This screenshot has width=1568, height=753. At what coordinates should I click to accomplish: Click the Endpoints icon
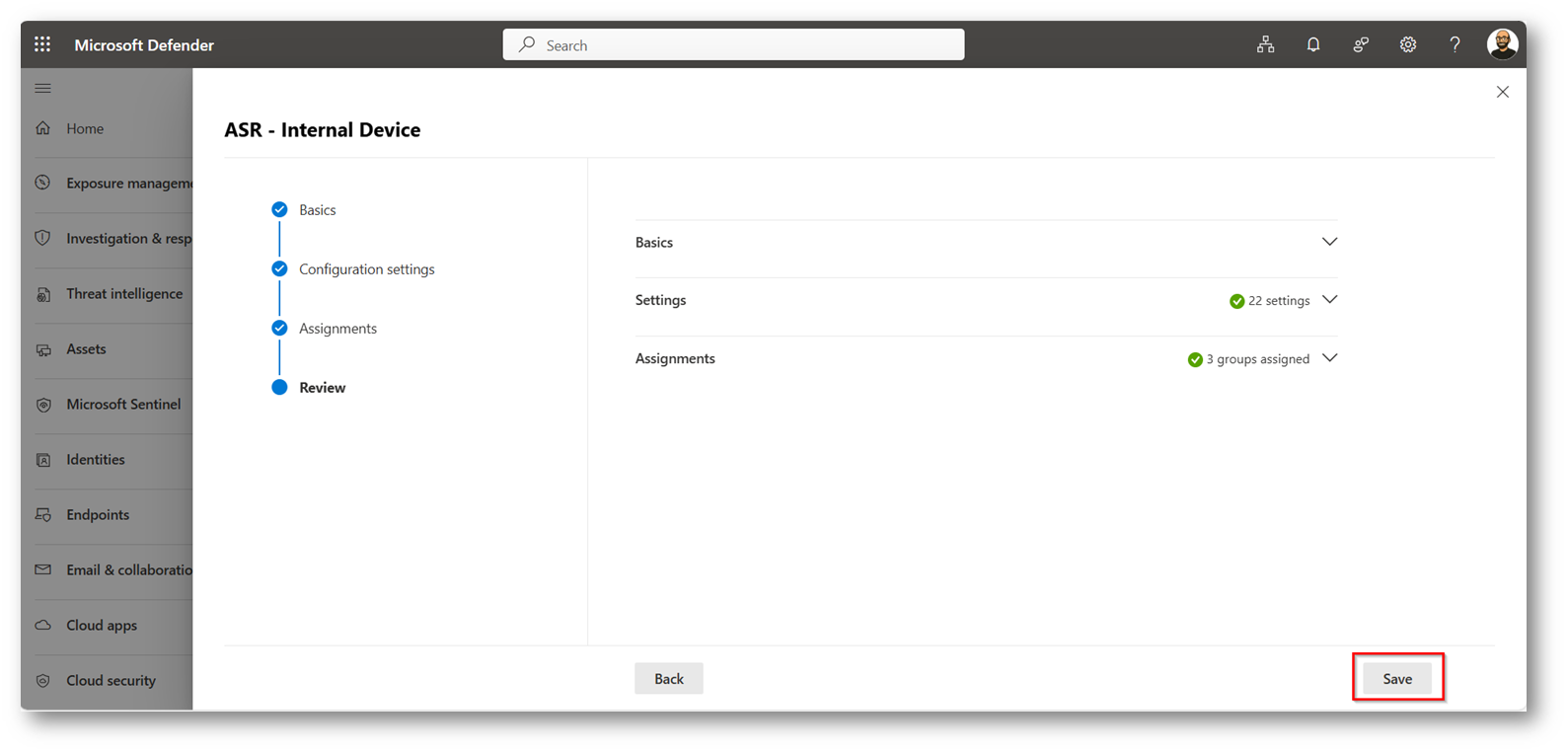point(42,515)
